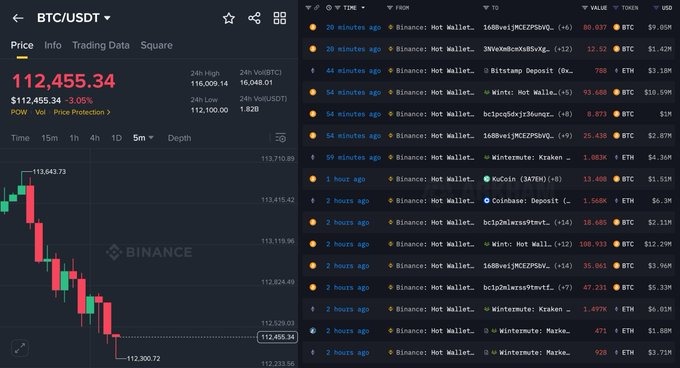680x368 pixels.
Task: Open the USD column filter
Action: coord(656,8)
